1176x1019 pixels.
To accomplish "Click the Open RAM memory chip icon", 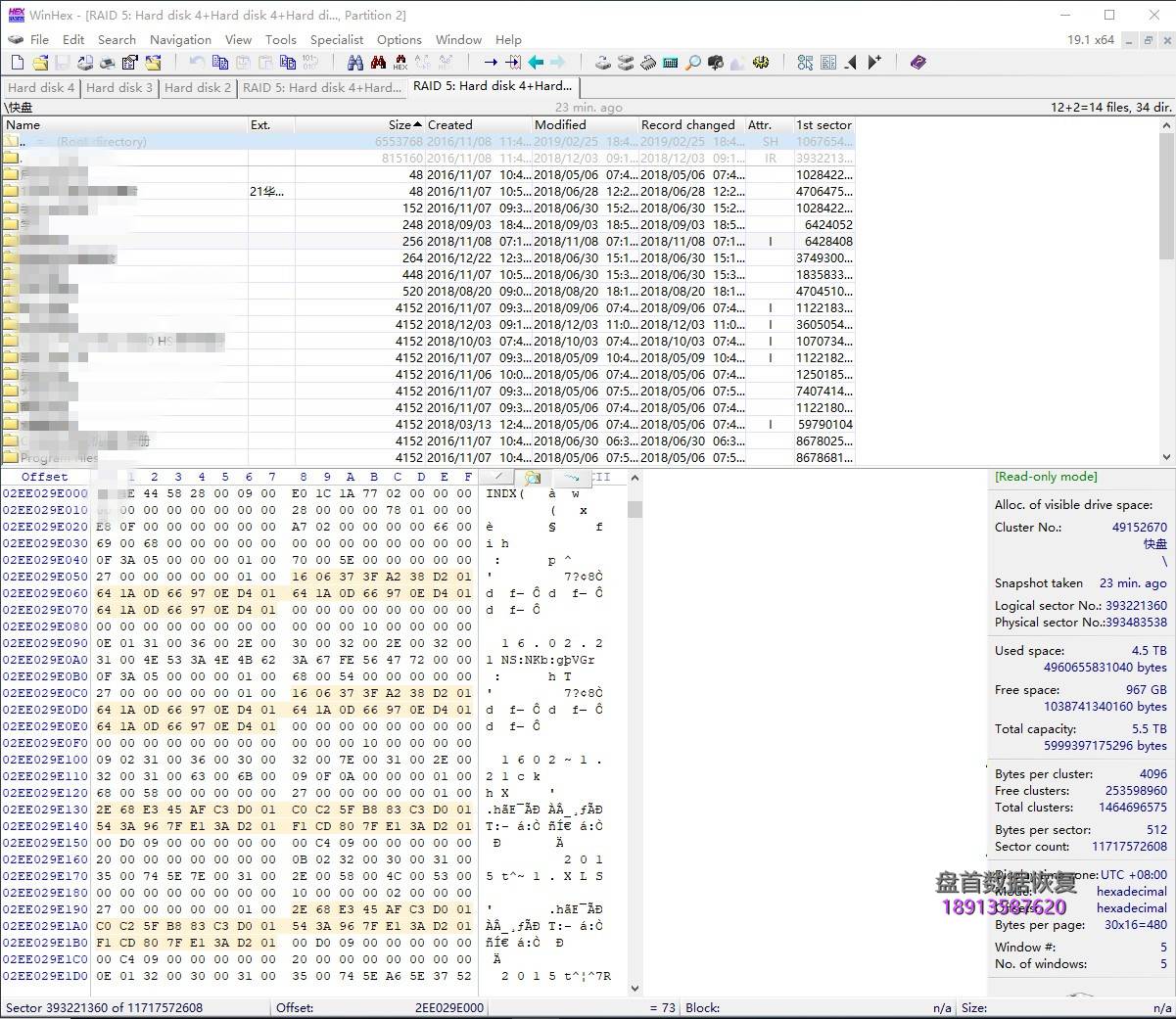I will pyautogui.click(x=647, y=63).
